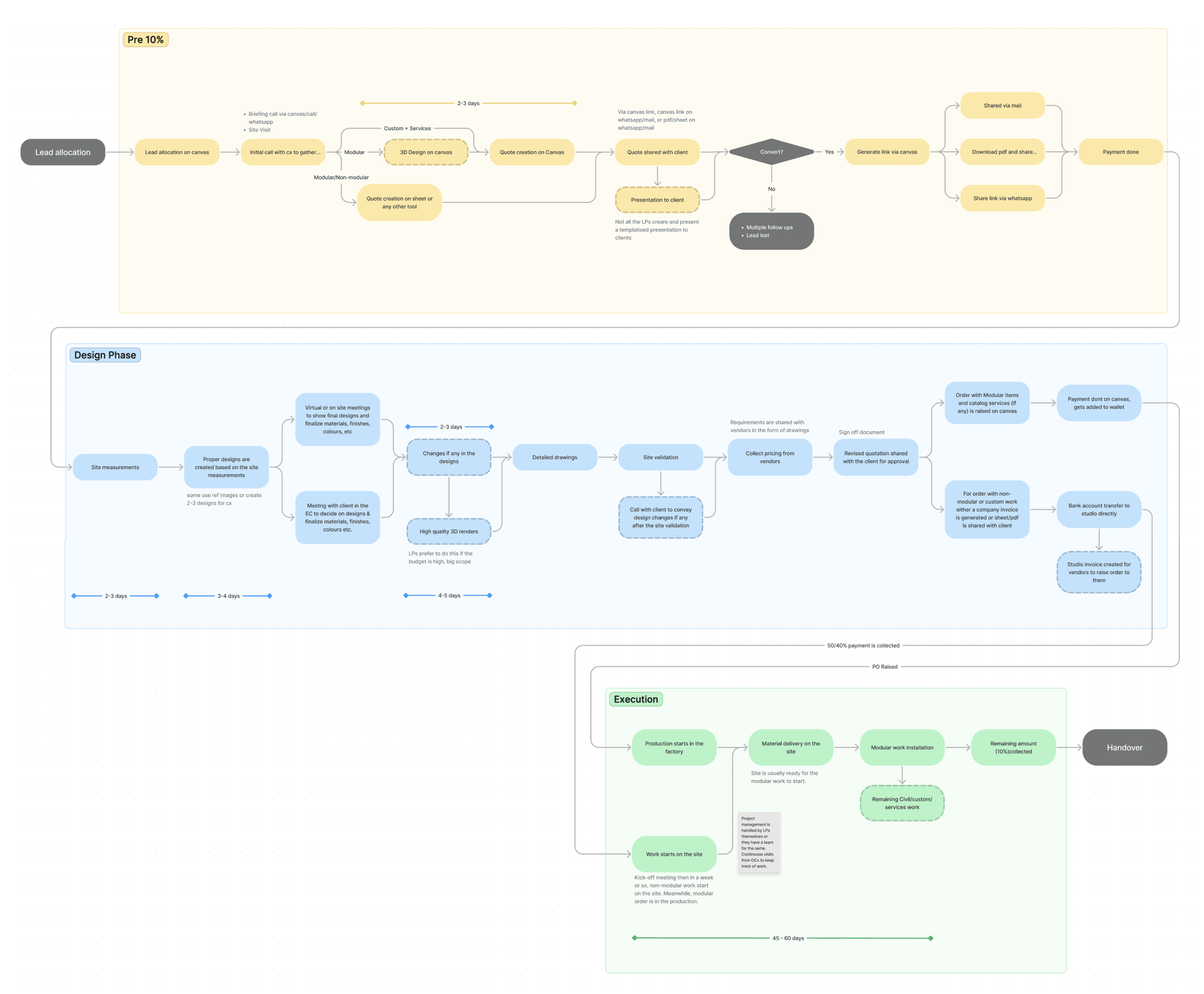This screenshot has width=1204, height=994.
Task: Select the High quality 3D renders node
Action: (449, 531)
